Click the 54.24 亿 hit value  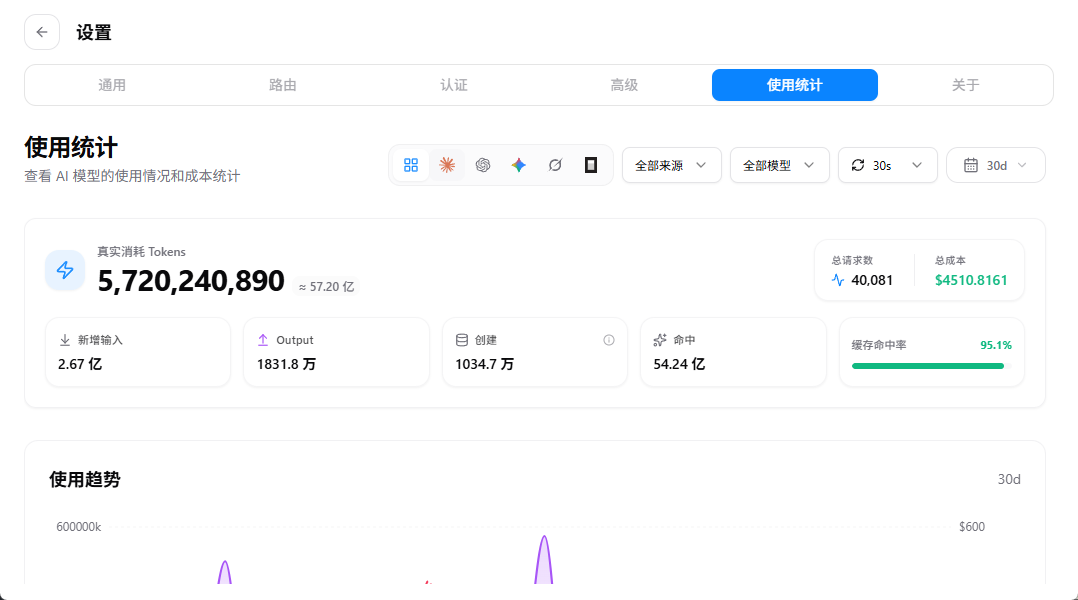(x=679, y=364)
